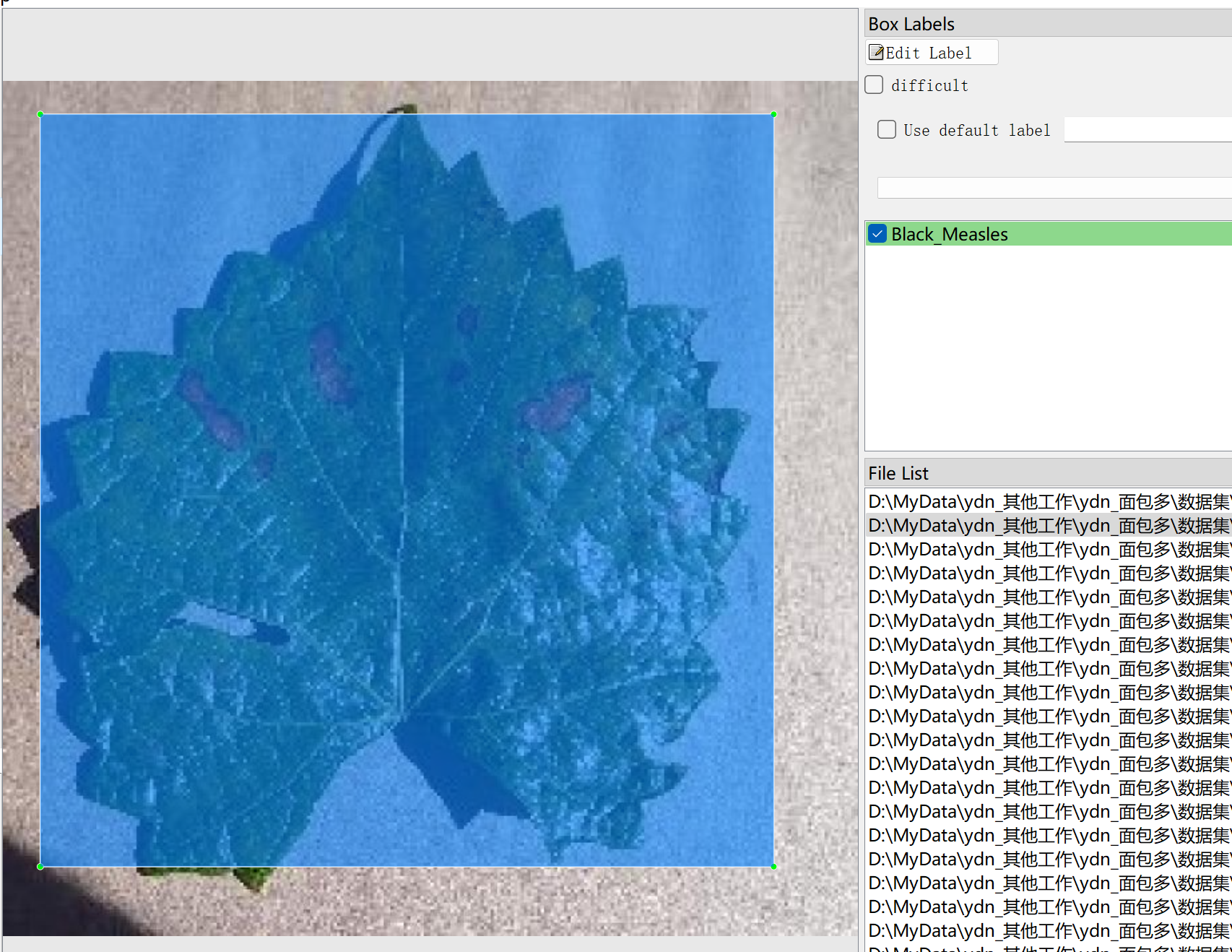The height and width of the screenshot is (952, 1232).
Task: Grab the bounding box top-left green vertex
Action: point(40,114)
